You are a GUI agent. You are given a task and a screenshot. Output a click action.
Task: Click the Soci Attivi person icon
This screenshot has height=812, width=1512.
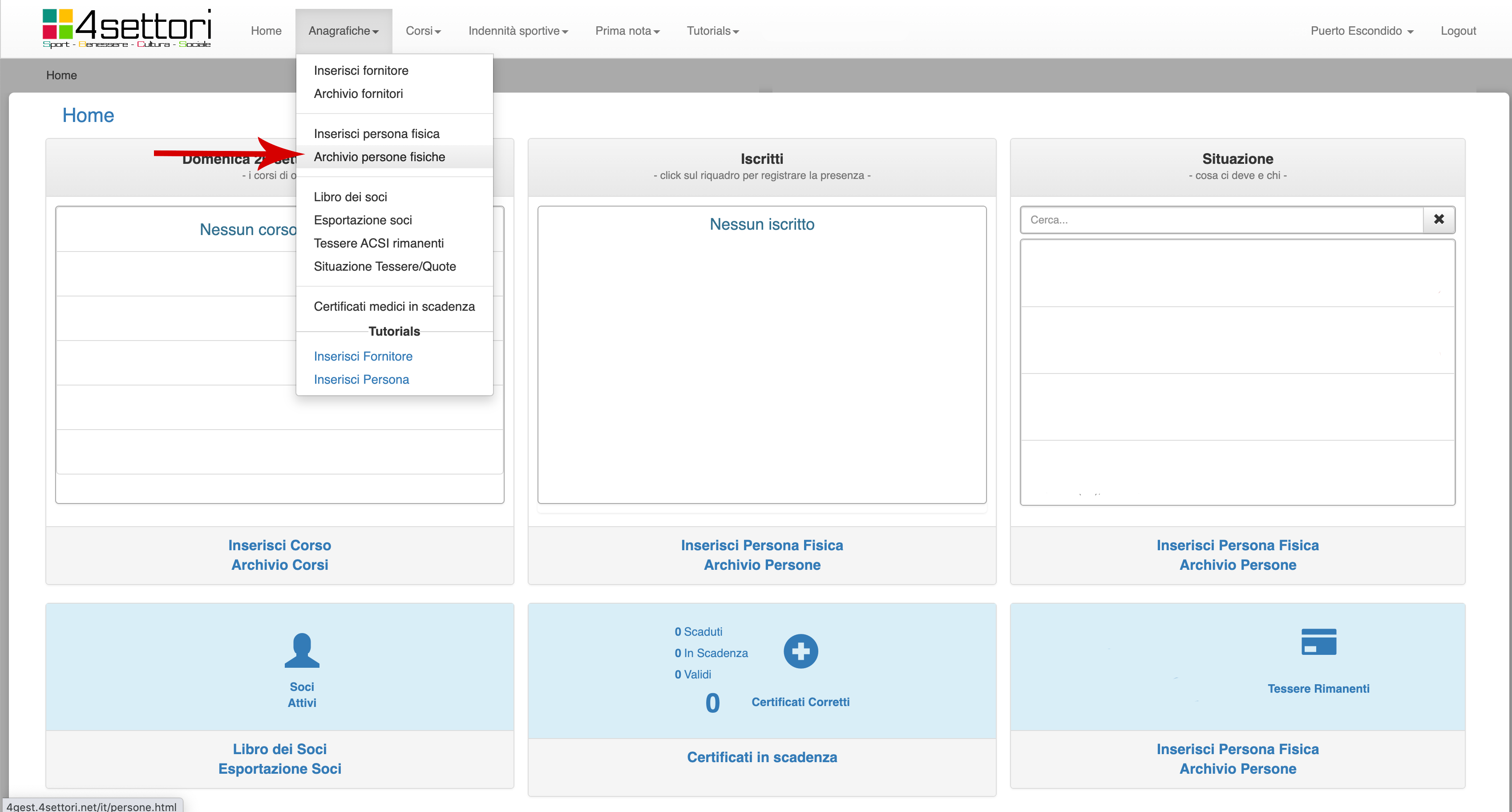tap(302, 650)
